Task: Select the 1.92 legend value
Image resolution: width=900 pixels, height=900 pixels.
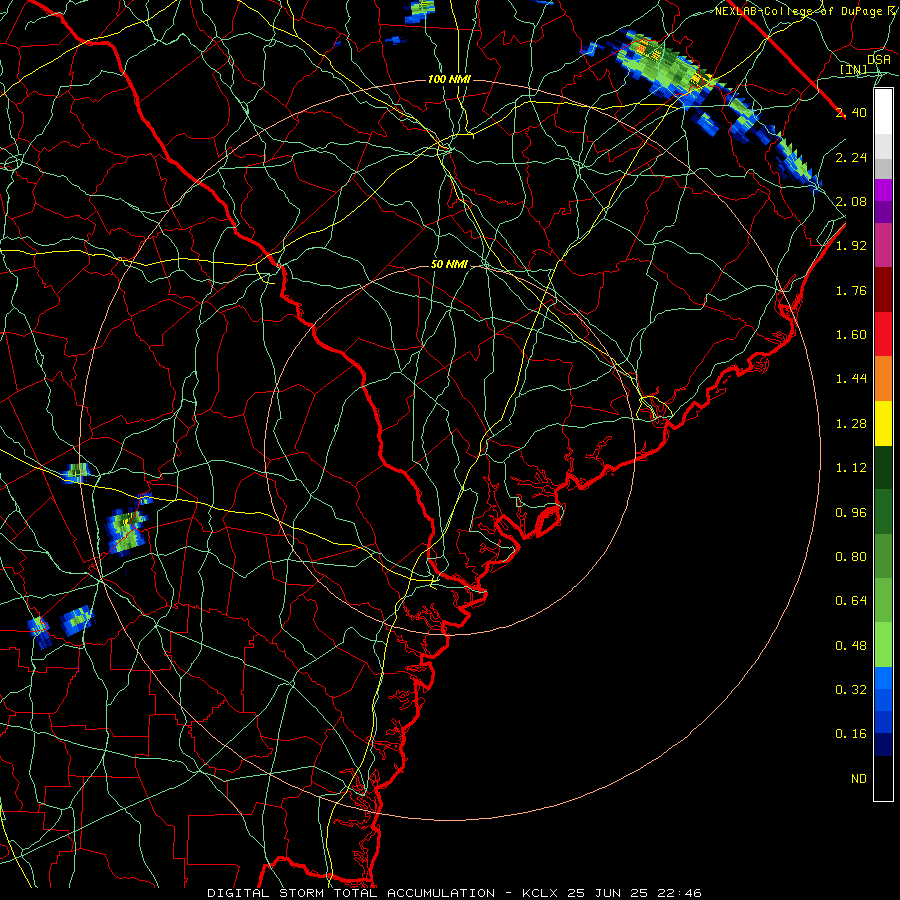Action: pyautogui.click(x=851, y=246)
